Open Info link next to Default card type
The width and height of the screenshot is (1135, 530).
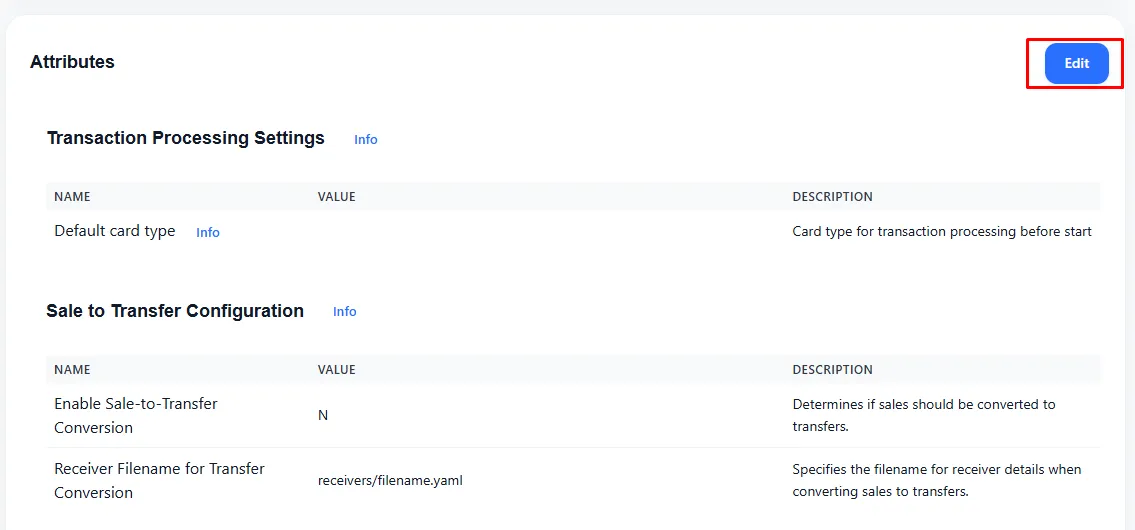pyautogui.click(x=207, y=232)
